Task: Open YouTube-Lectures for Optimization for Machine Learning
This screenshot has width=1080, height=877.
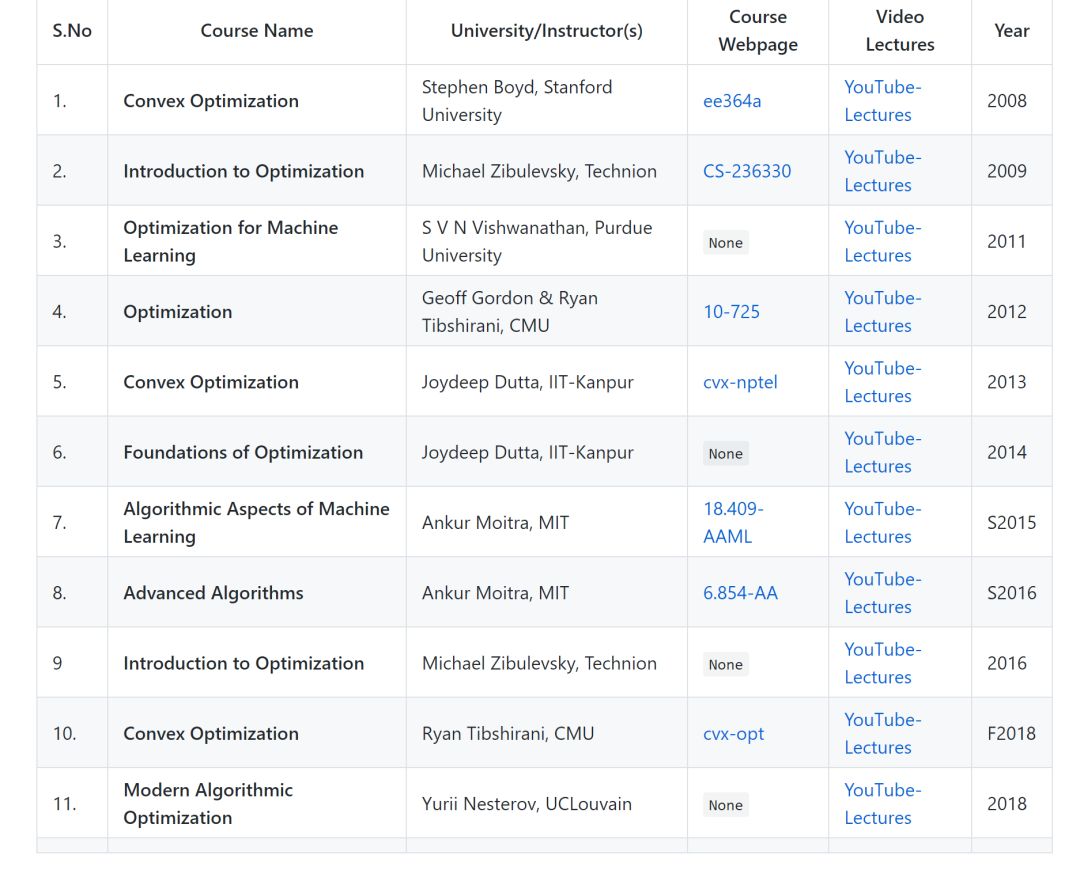Action: 882,242
